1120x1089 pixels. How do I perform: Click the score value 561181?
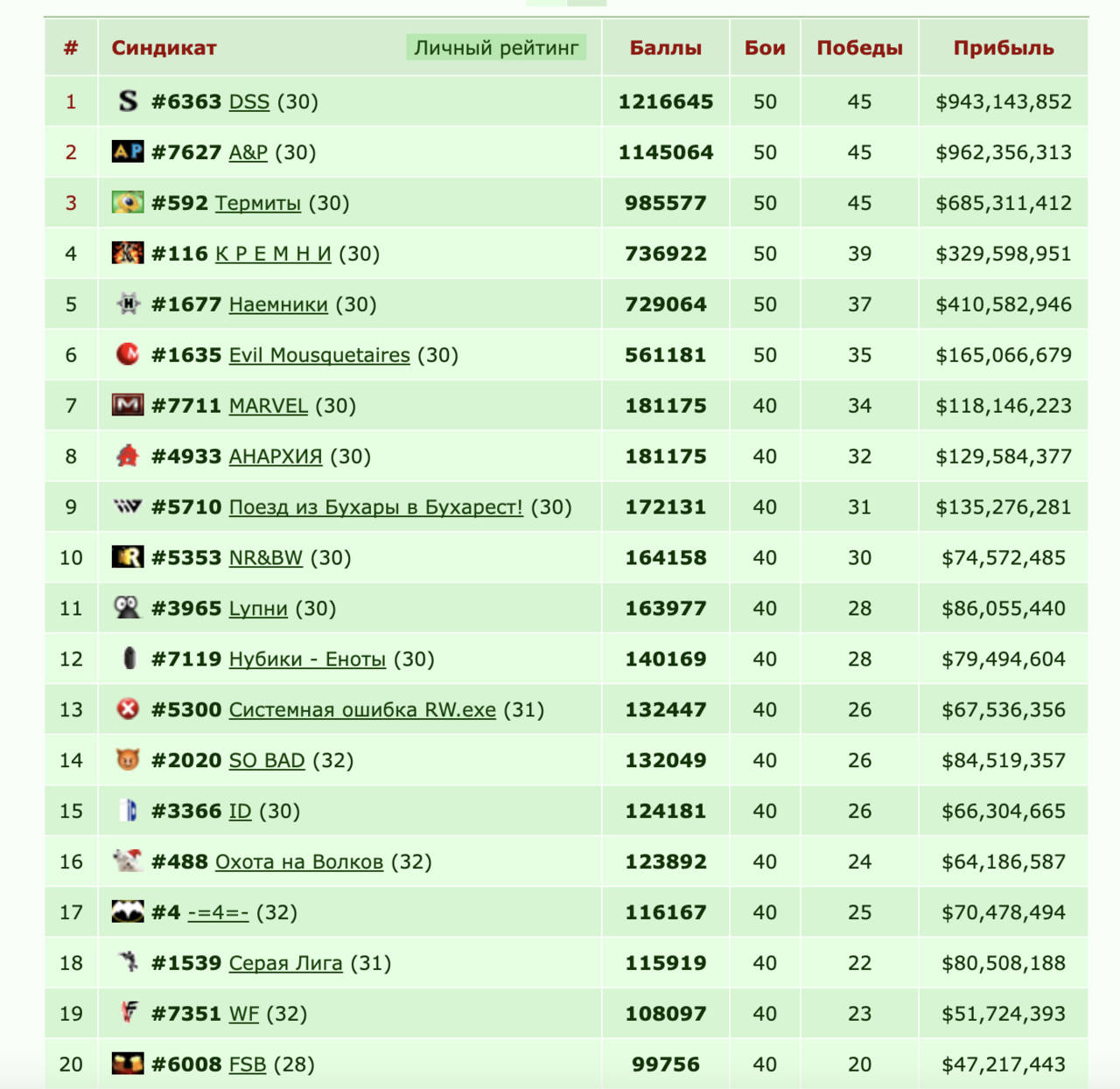[x=666, y=355]
